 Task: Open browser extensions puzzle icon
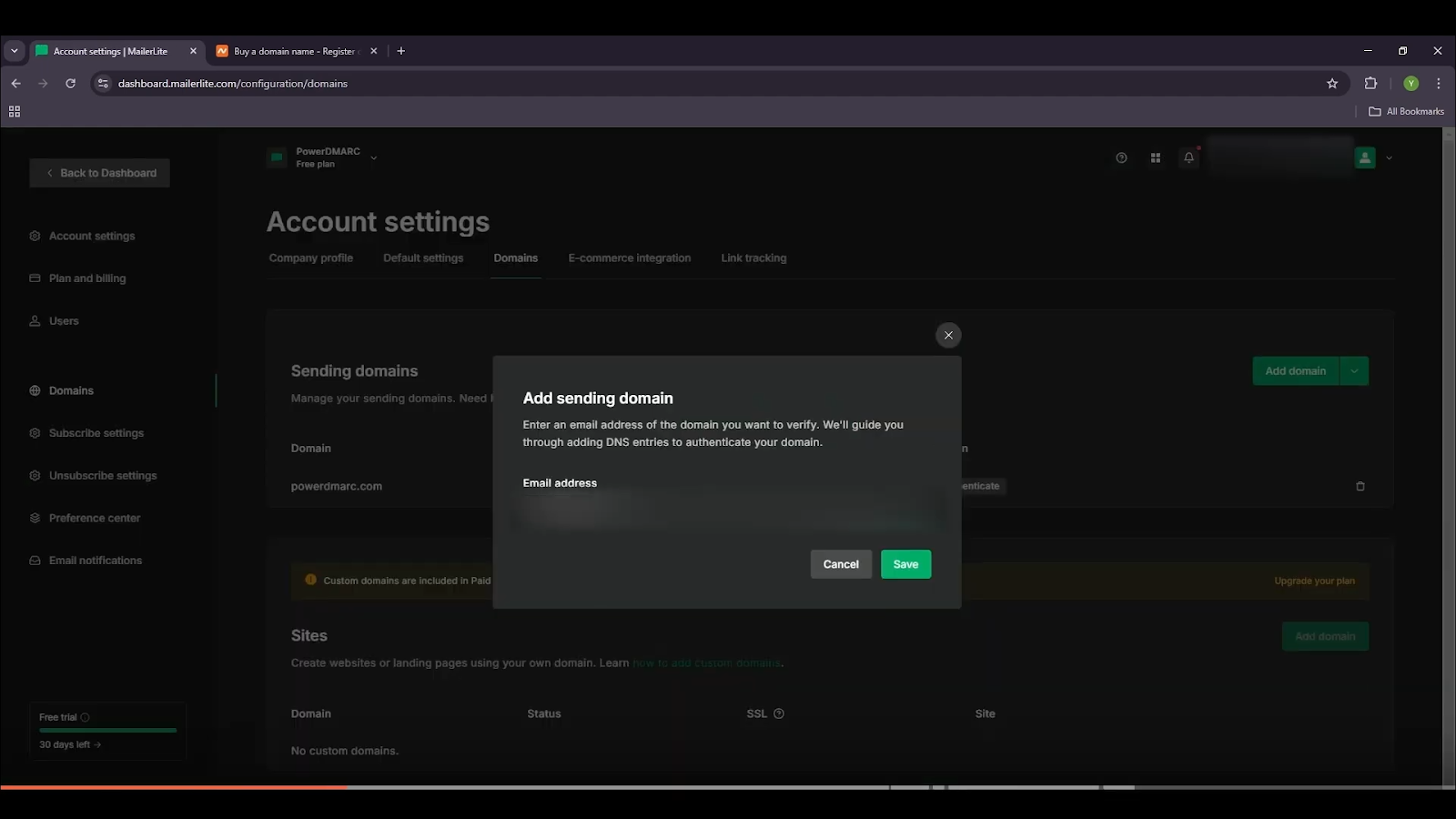pyautogui.click(x=1370, y=84)
